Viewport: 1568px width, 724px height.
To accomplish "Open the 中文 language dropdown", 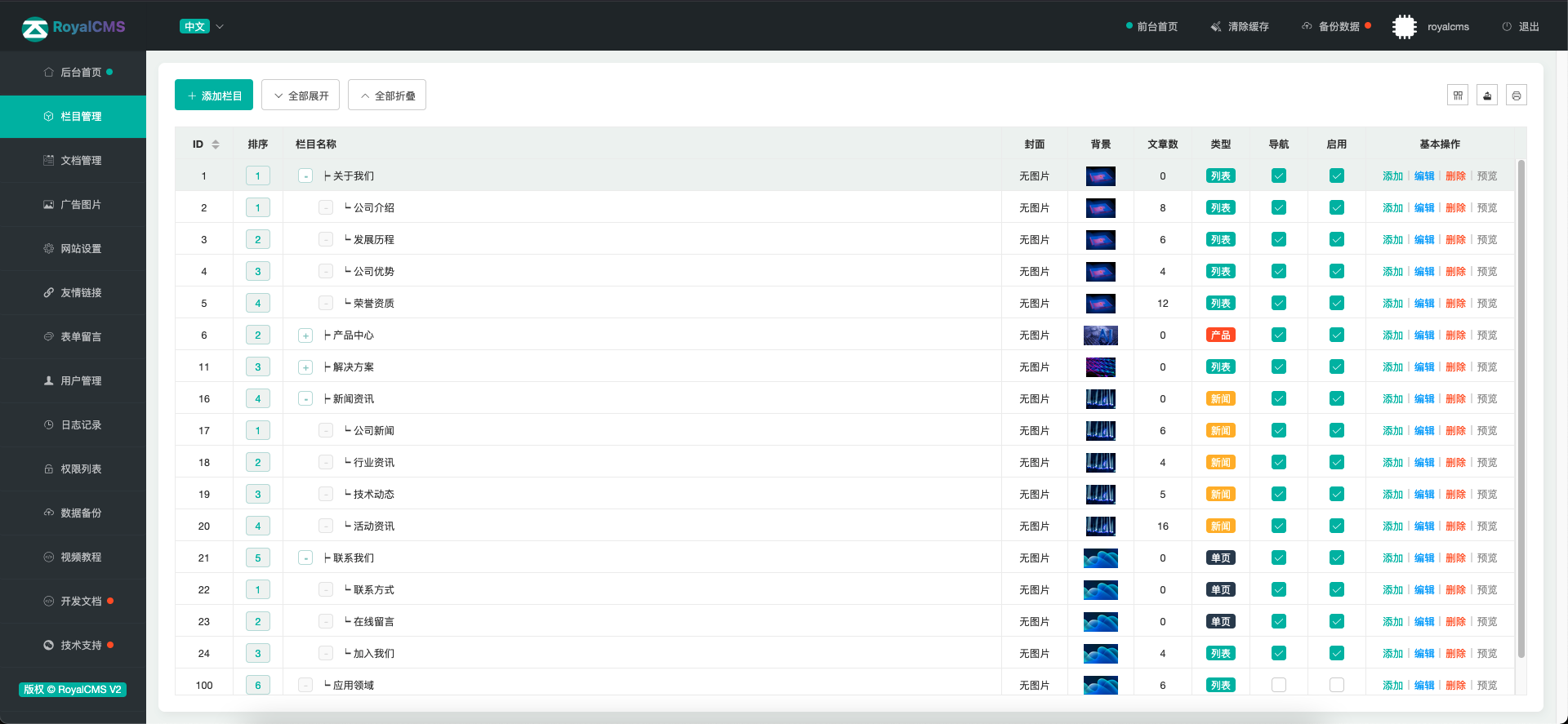I will click(202, 27).
